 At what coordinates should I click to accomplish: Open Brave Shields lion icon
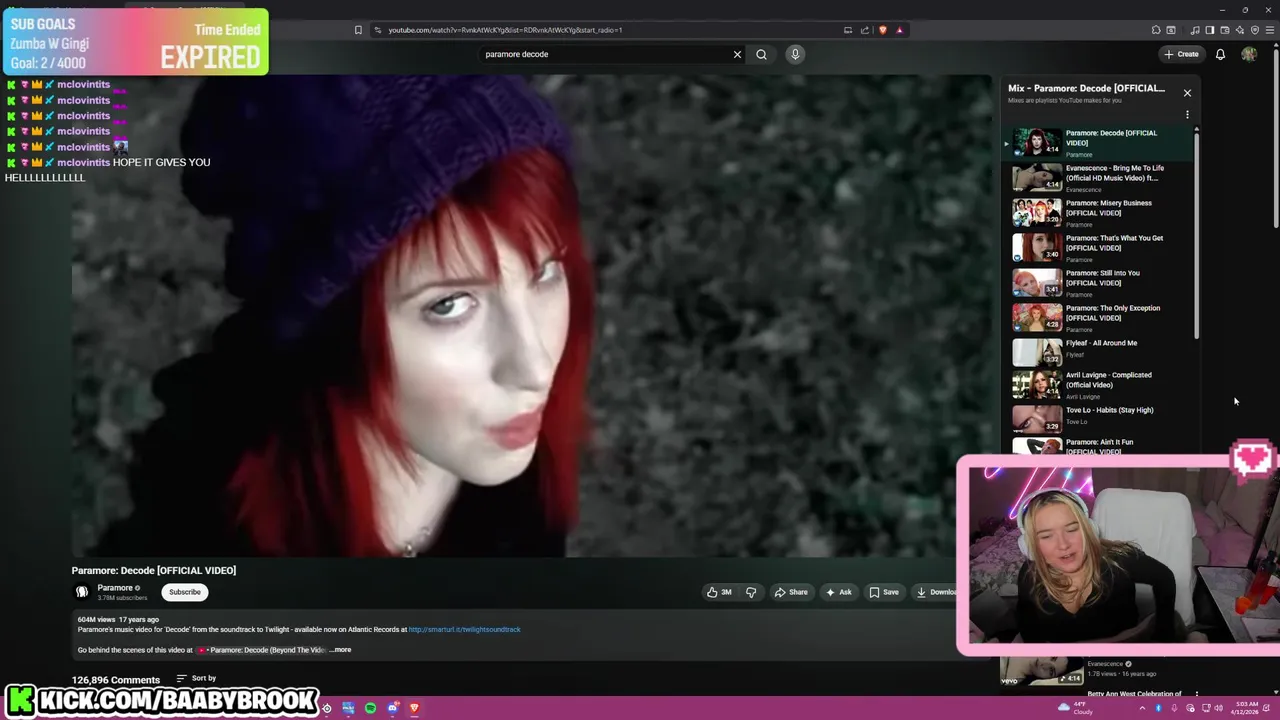(883, 30)
